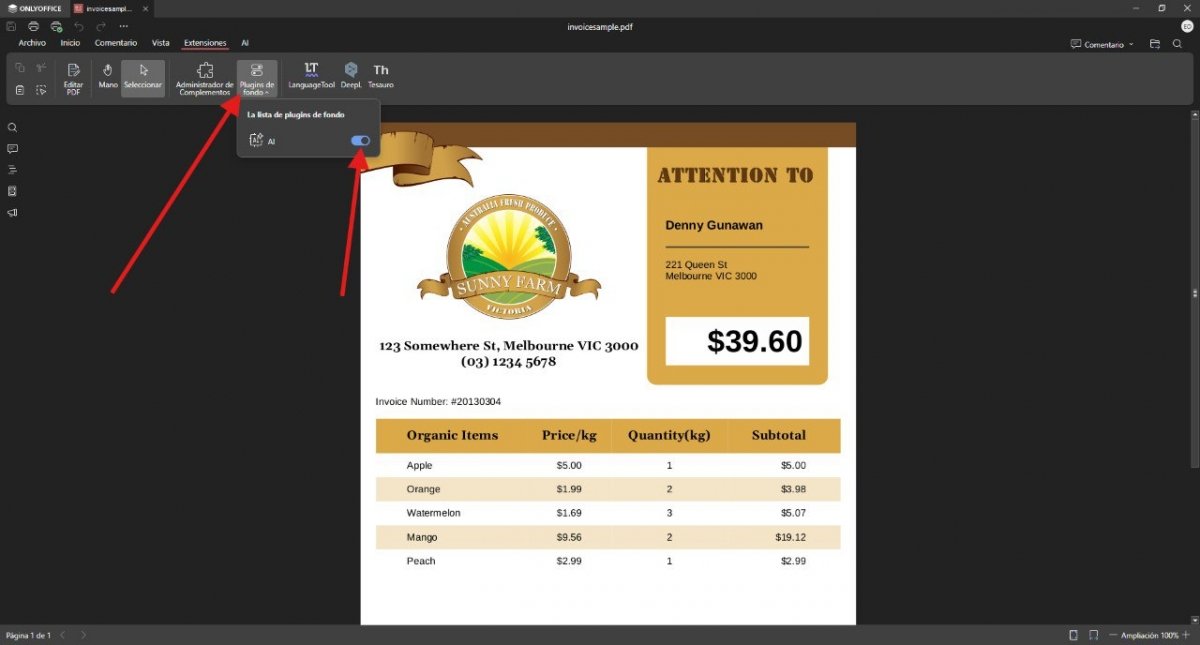
Task: Select the Mano hand tool
Action: (x=108, y=76)
